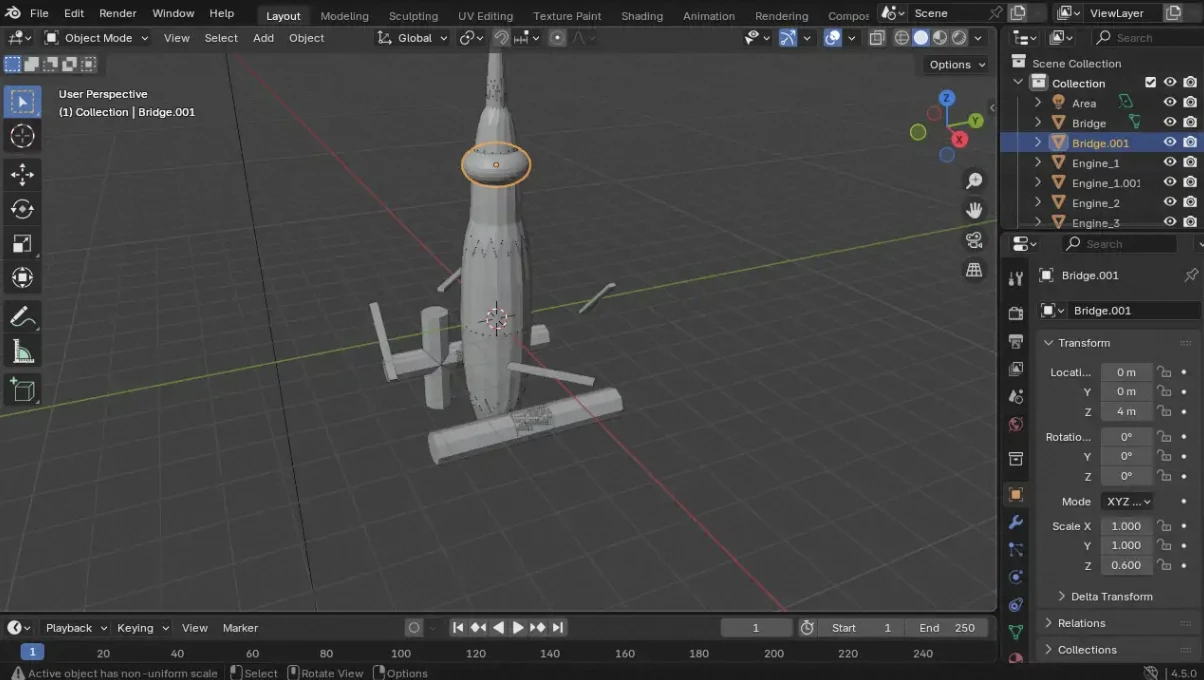Open the Object Mode dropdown
1204x680 pixels.
click(x=96, y=38)
